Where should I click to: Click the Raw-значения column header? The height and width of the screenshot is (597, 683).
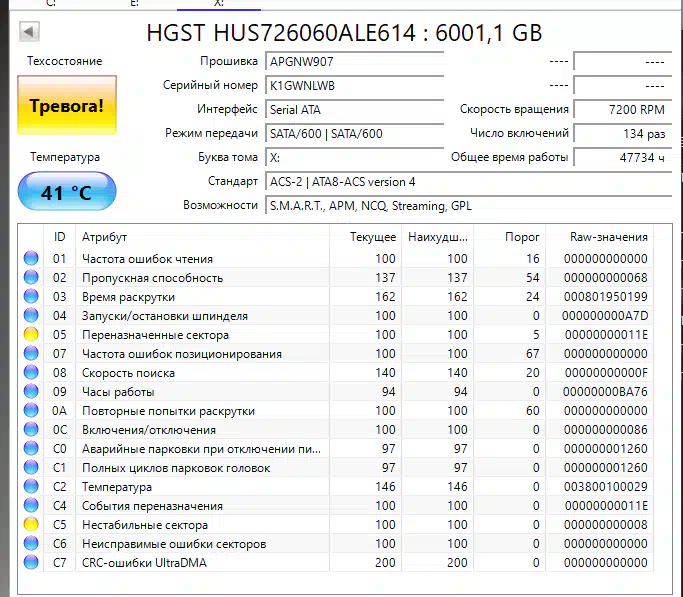click(599, 237)
